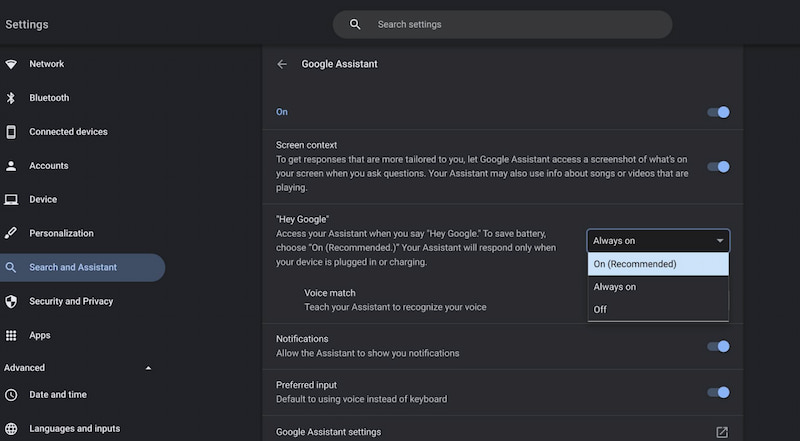Select Search and Assistant in sidebar
Image resolution: width=800 pixels, height=441 pixels.
(x=82, y=267)
